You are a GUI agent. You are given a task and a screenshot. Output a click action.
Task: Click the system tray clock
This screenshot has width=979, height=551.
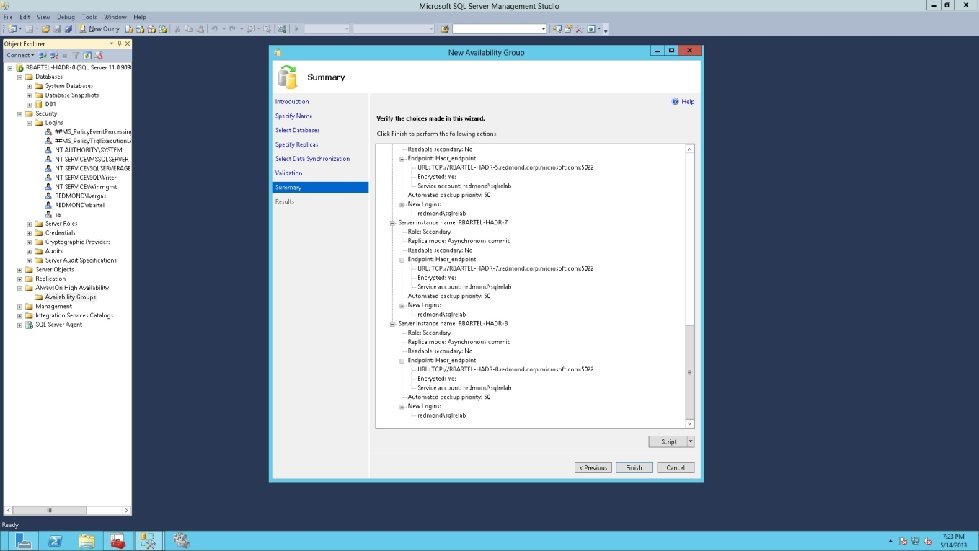(x=954, y=540)
